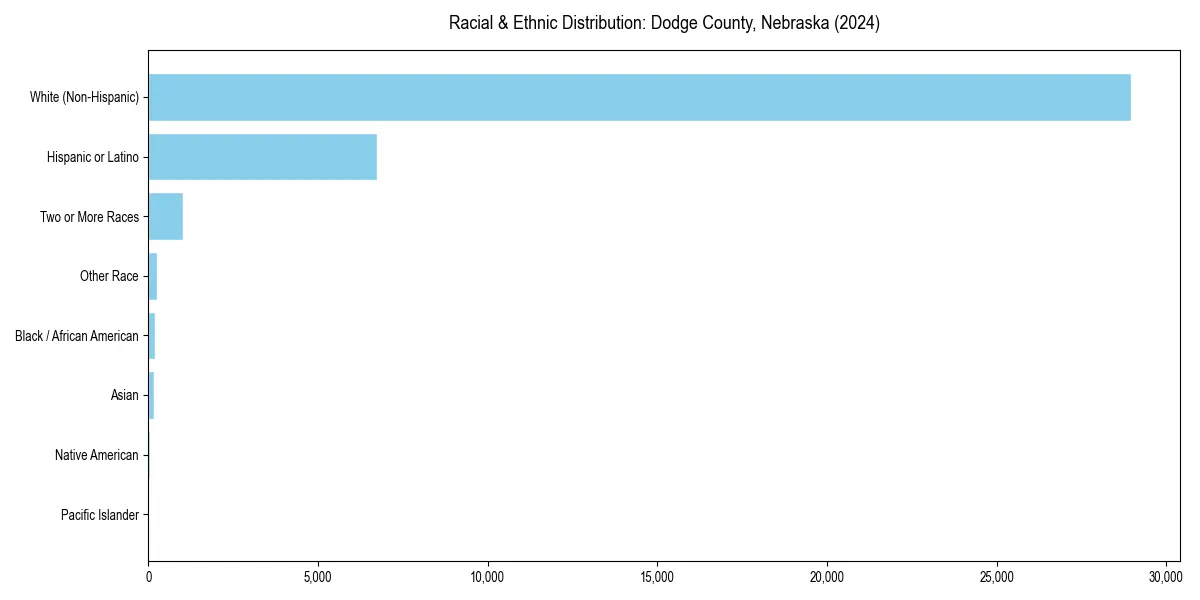Select the Hispanic or Latino label
Image resolution: width=1200 pixels, height=600 pixels.
tap(94, 157)
